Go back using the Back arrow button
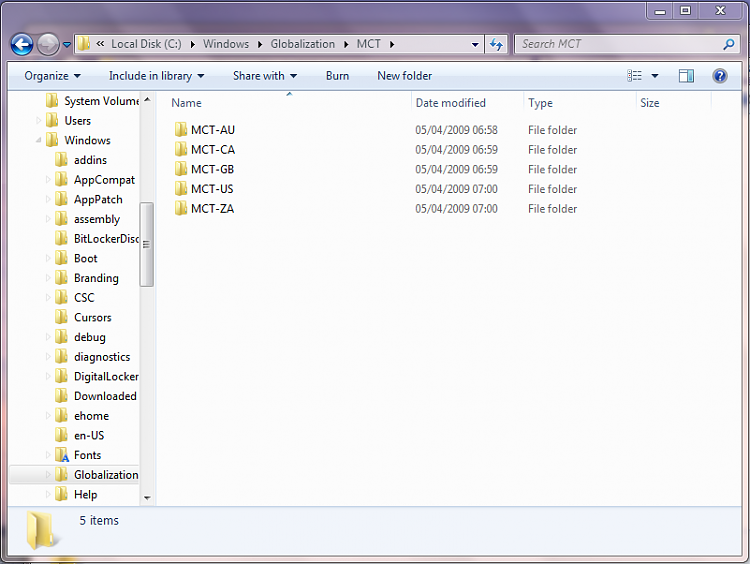 click(x=22, y=44)
